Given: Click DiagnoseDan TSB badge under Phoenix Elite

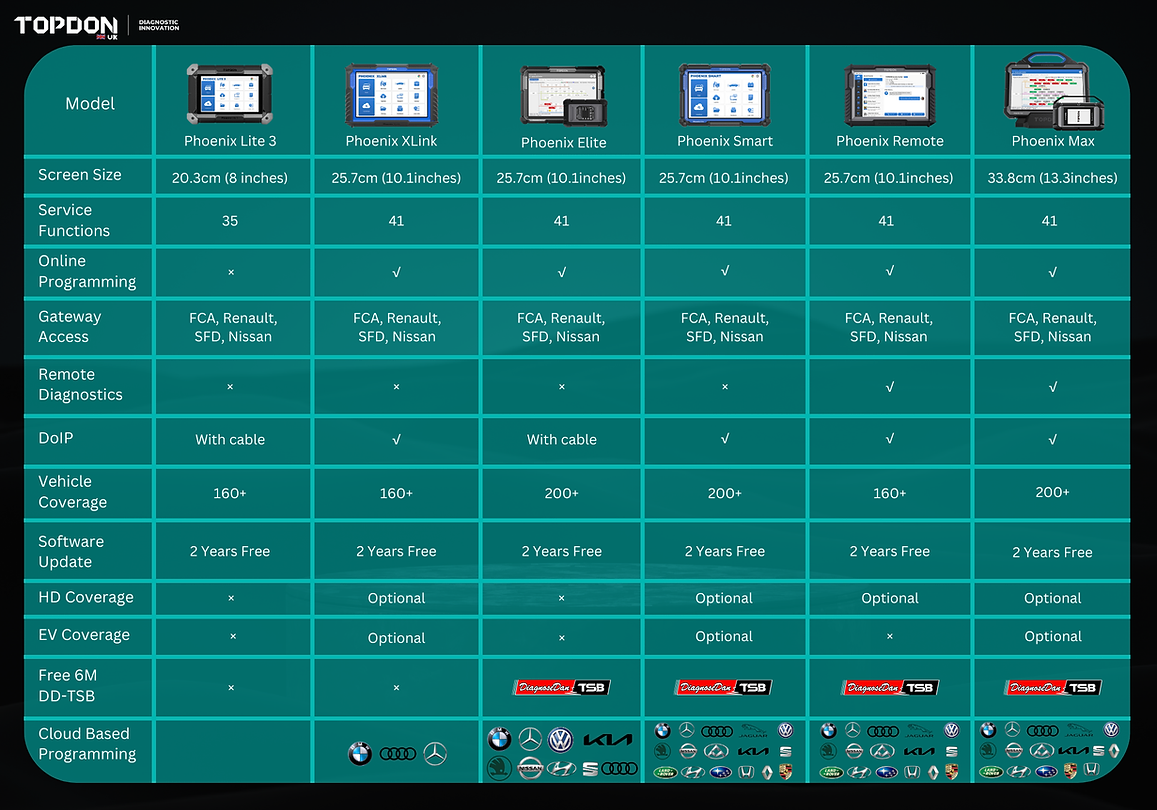Looking at the screenshot, I should click(x=562, y=688).
